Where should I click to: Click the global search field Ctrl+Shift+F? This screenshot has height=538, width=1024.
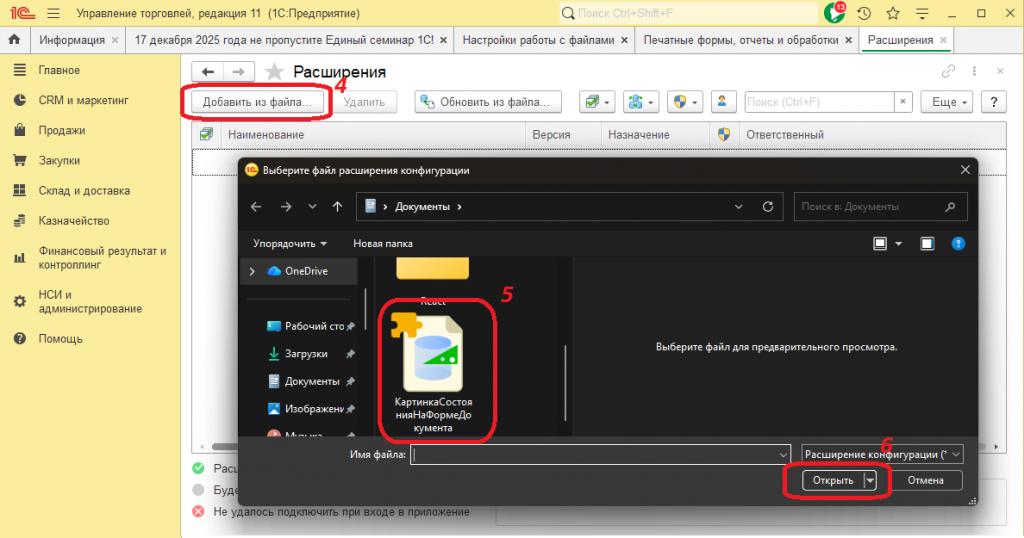(689, 13)
